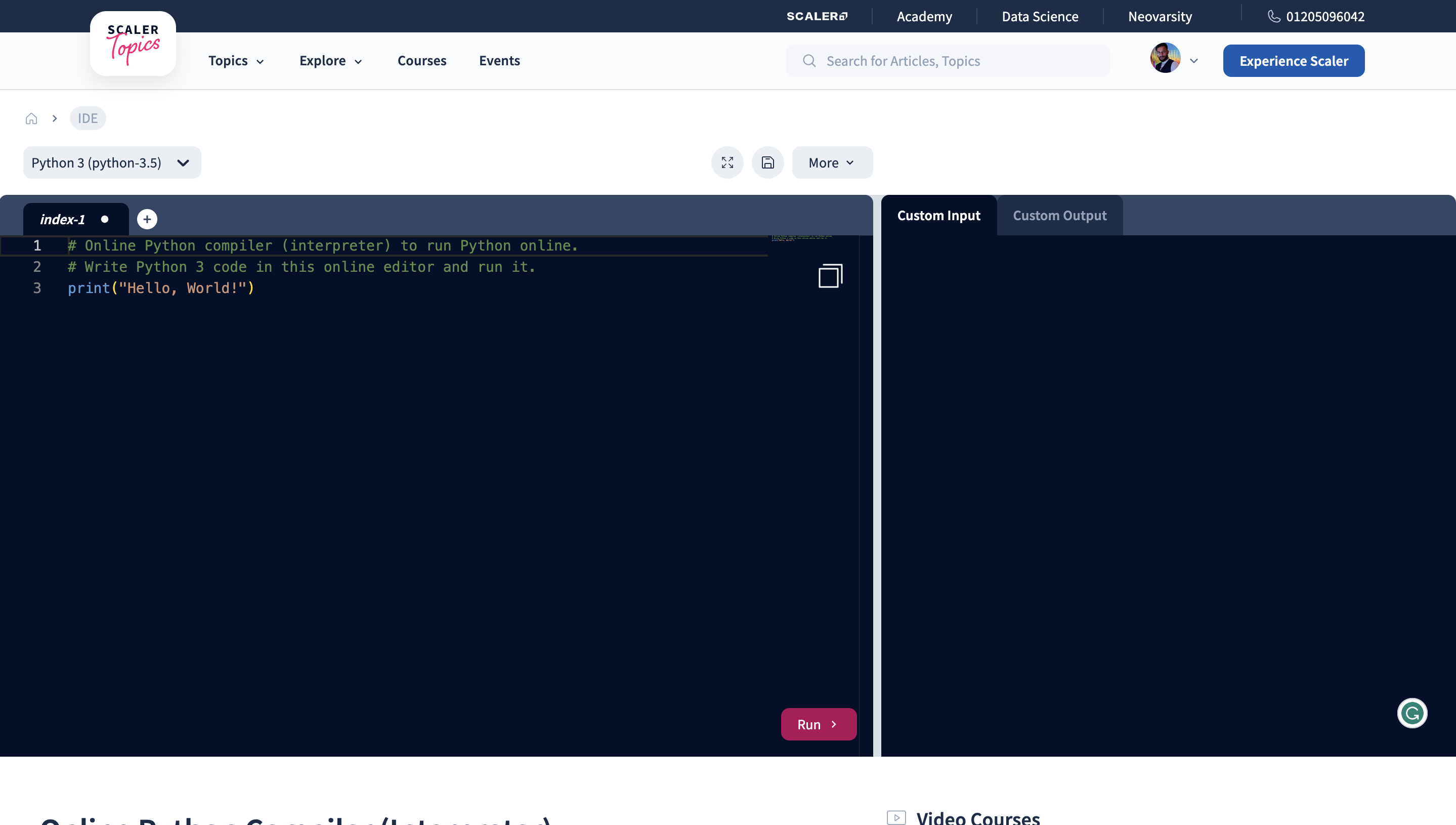Image resolution: width=1456 pixels, height=825 pixels.
Task: Open the Topics dropdown menu
Action: coord(236,61)
